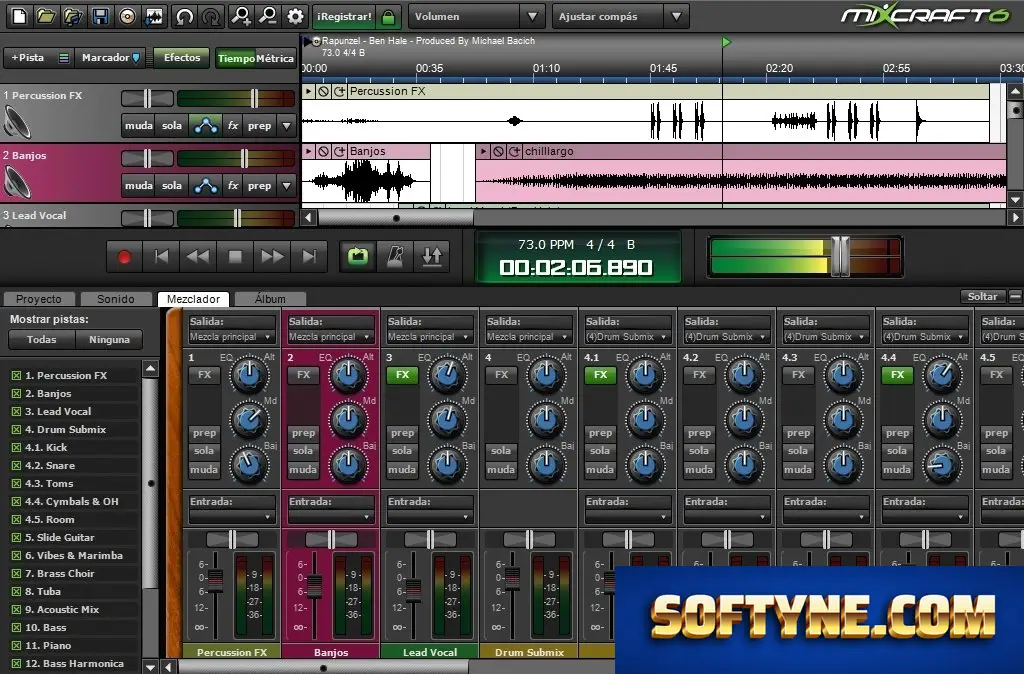Burn to CD disc icon
Screen dimensions: 1024x674
coord(127,16)
